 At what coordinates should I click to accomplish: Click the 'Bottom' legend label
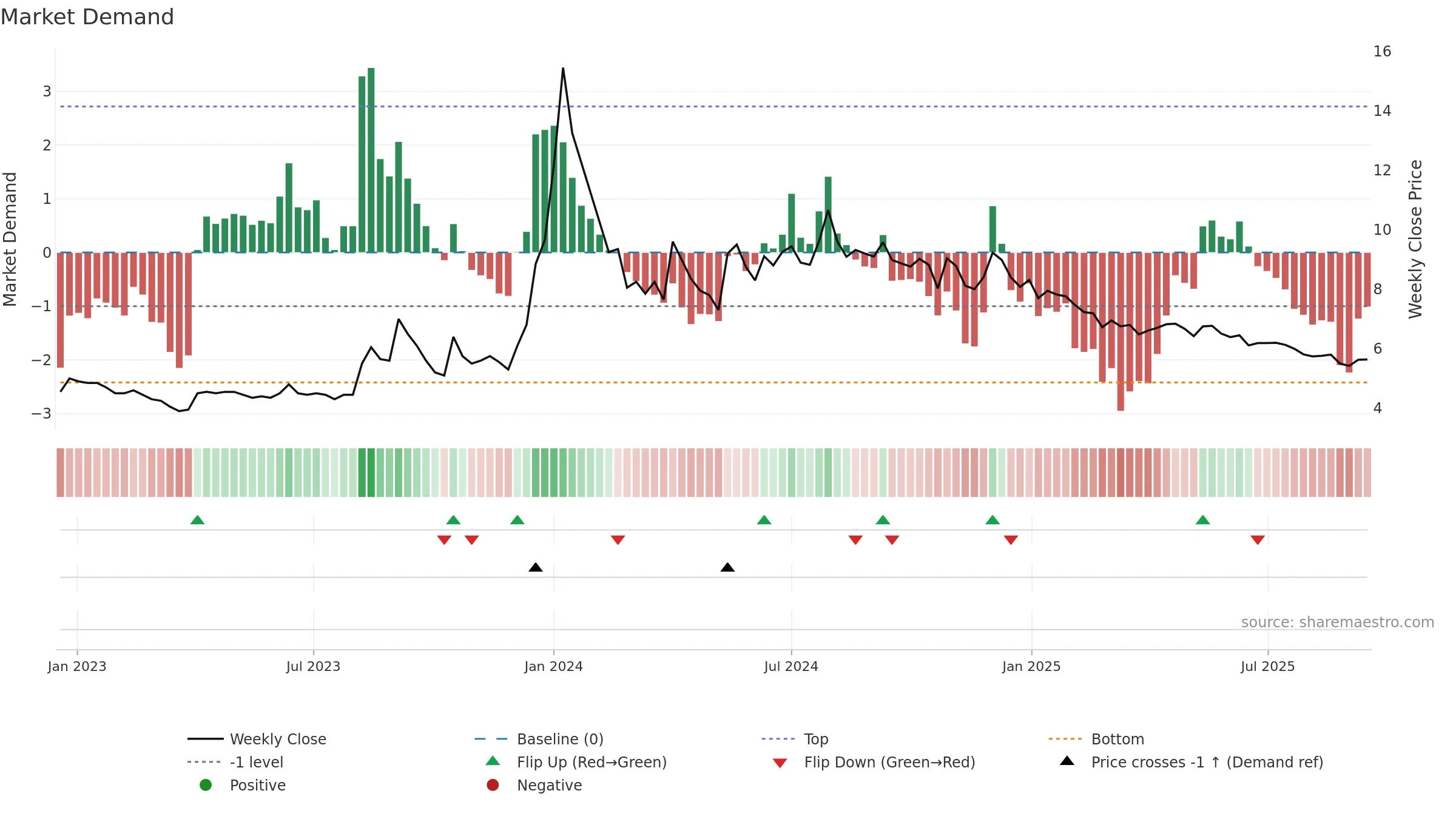click(x=1117, y=739)
